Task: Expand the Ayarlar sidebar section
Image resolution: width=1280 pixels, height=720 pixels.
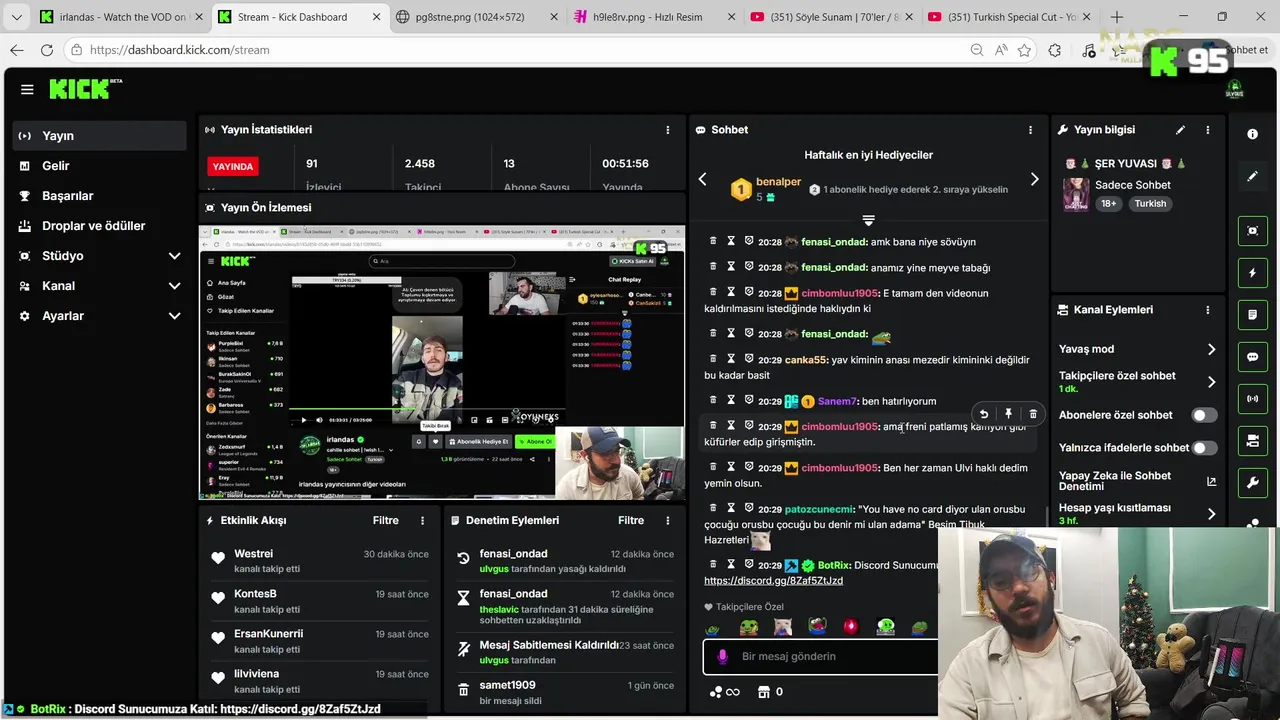Action: click(174, 316)
